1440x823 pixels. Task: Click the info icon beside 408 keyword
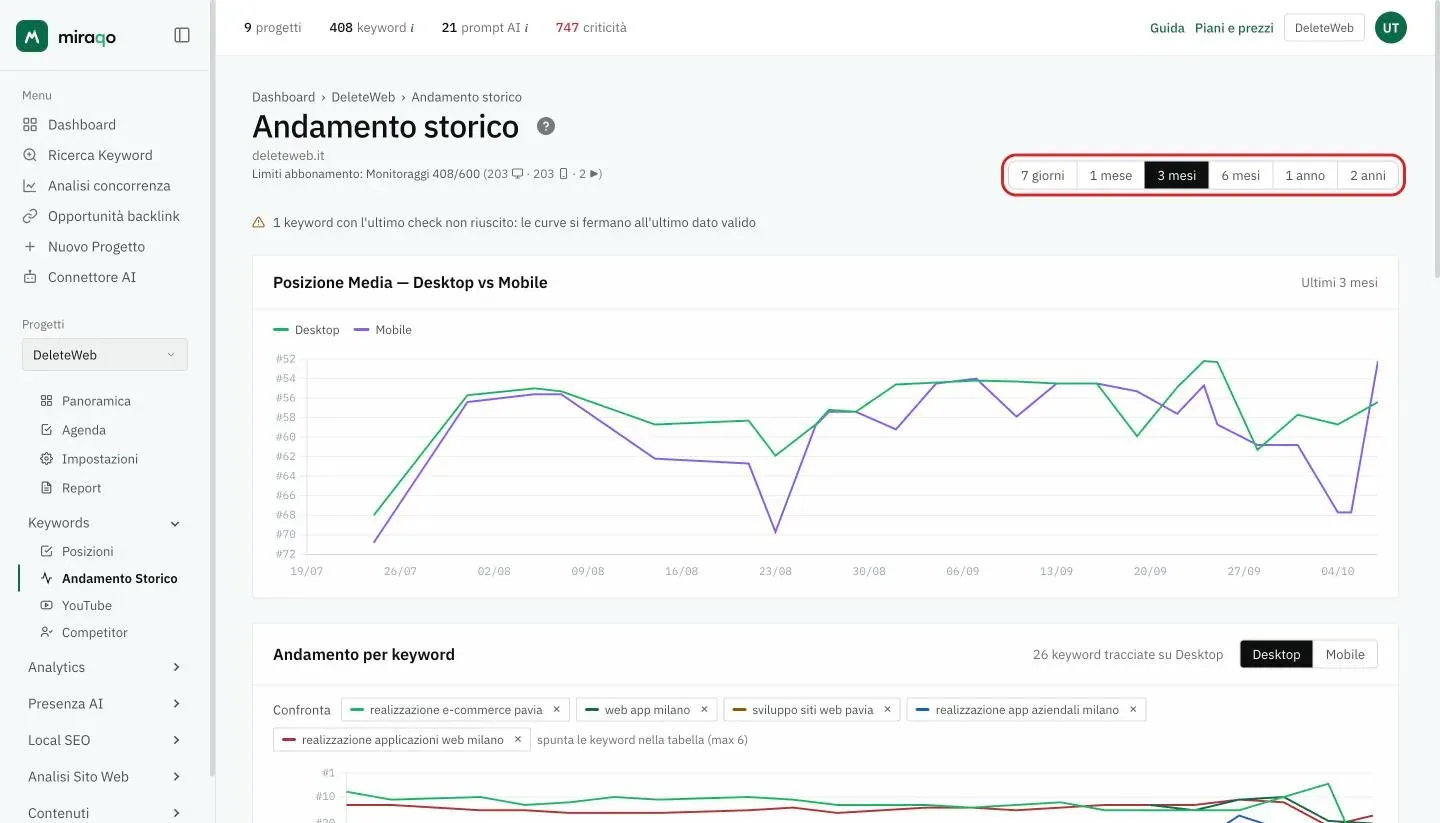pos(412,28)
